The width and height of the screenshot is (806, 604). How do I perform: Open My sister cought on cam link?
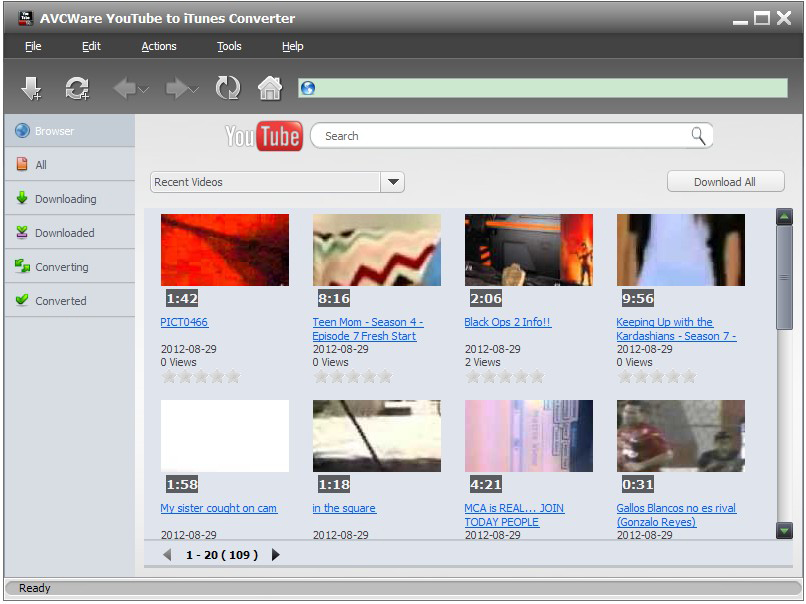point(218,508)
